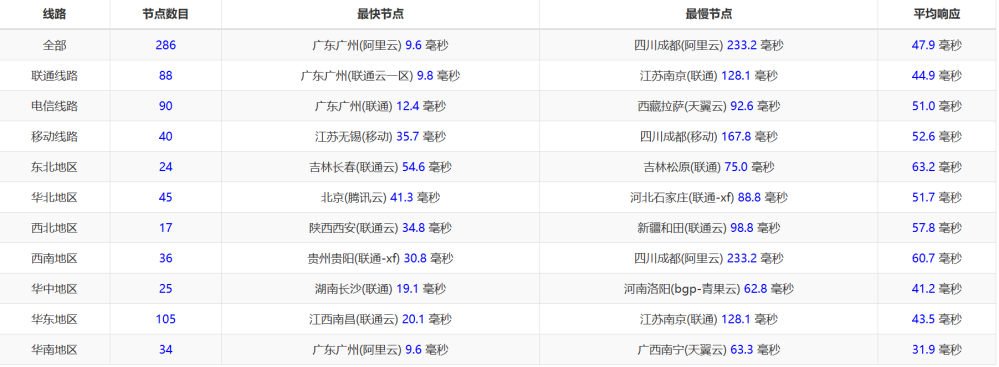Viewport: 999px width, 367px height.
Task: Select the 华东地区 row label
Action: coord(55,319)
